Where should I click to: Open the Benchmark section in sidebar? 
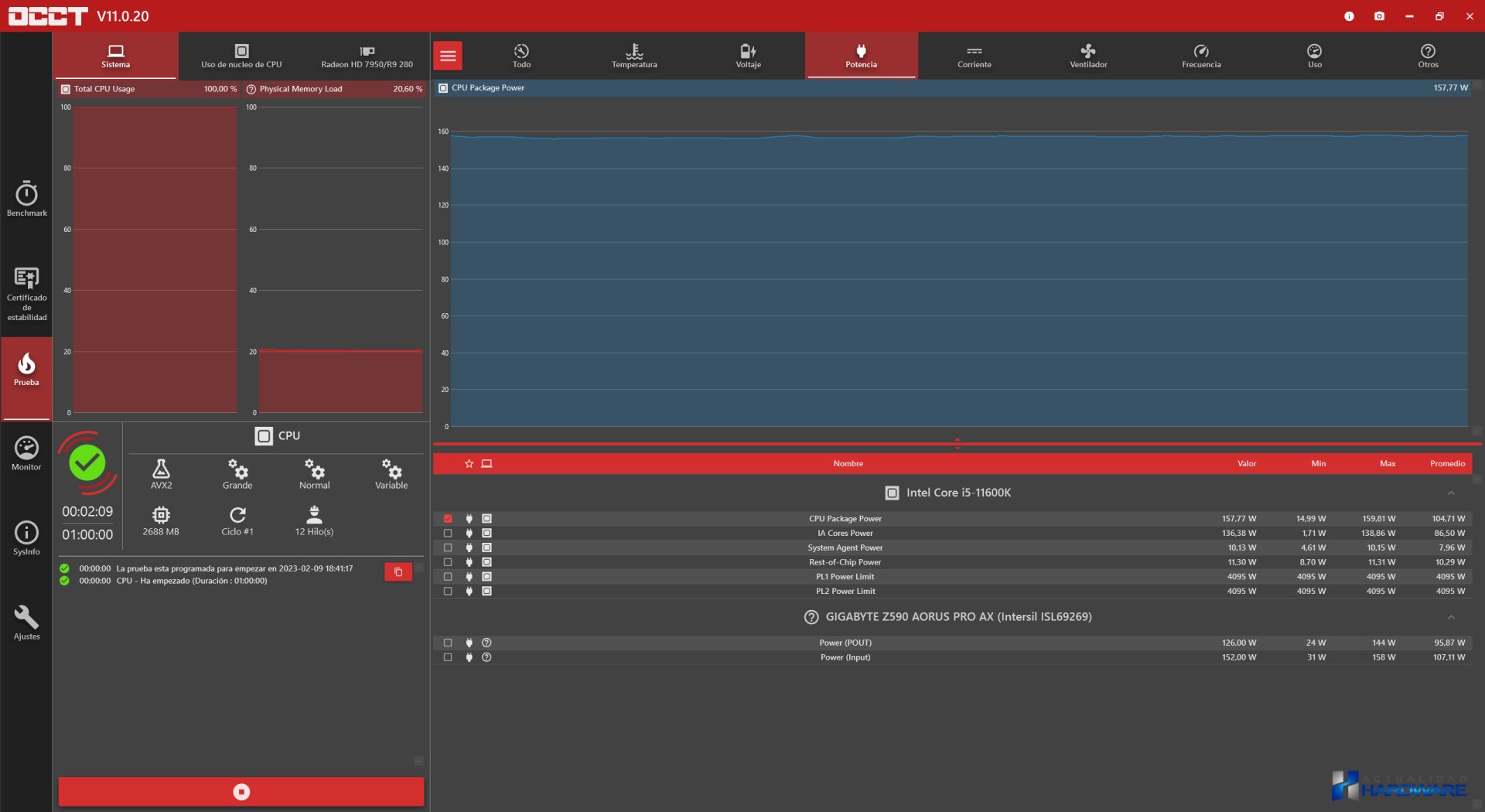[26, 199]
